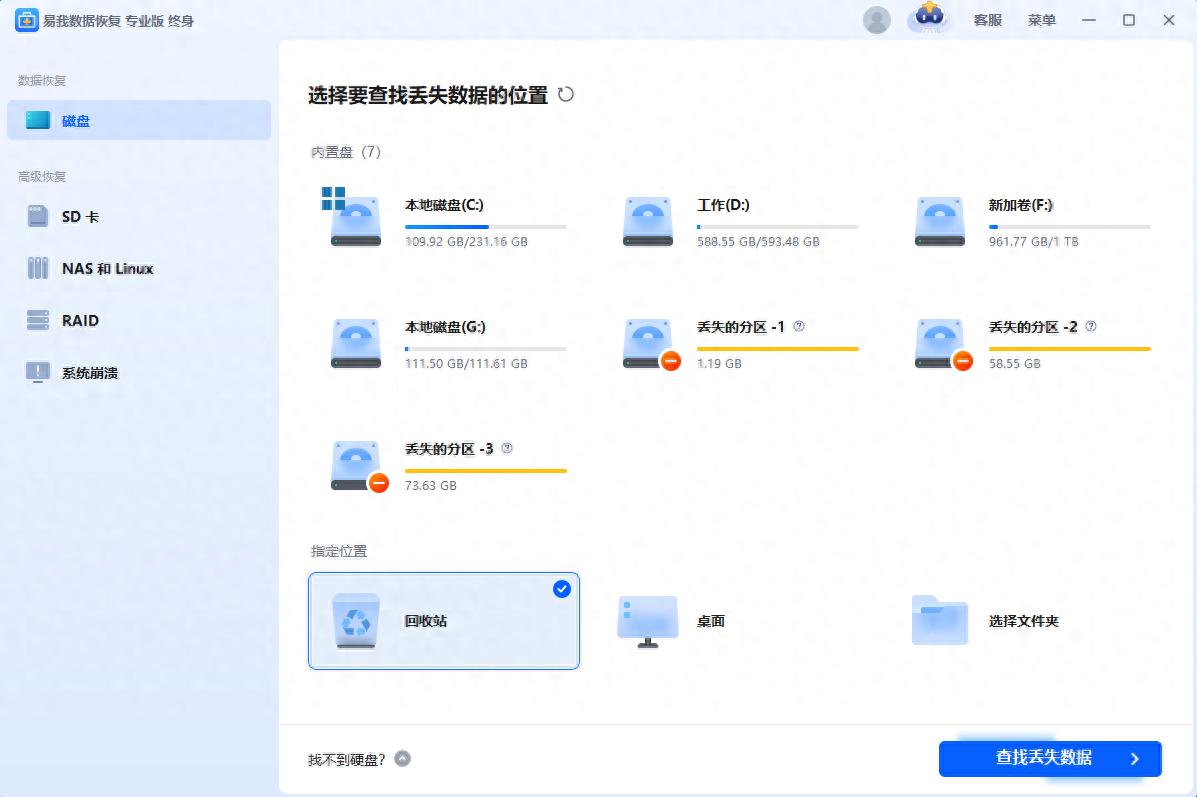Click the 查找丢失数据 button
The image size is (1197, 797).
point(1048,759)
